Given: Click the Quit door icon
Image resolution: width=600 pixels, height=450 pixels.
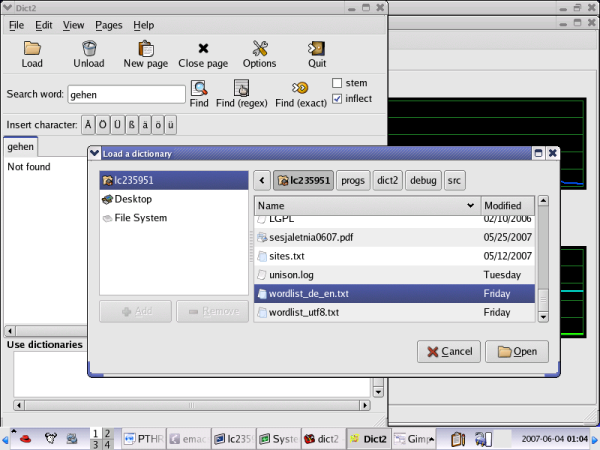Looking at the screenshot, I should (317, 49).
